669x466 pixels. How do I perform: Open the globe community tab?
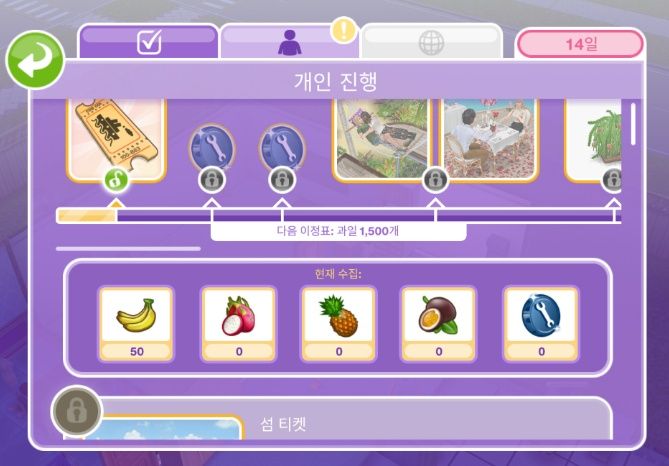pos(432,42)
